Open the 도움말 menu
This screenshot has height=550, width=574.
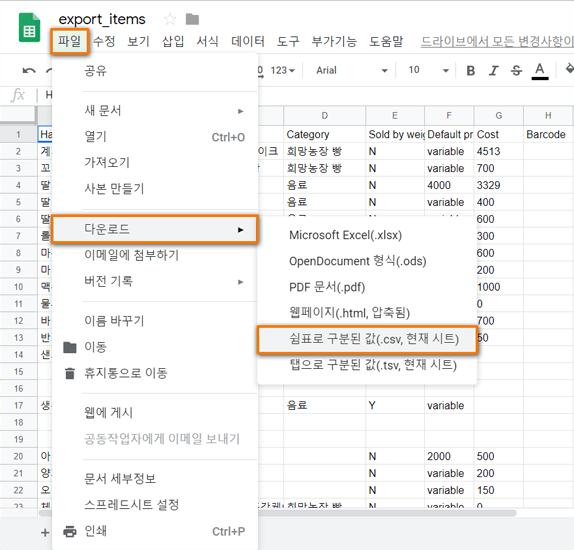[386, 41]
